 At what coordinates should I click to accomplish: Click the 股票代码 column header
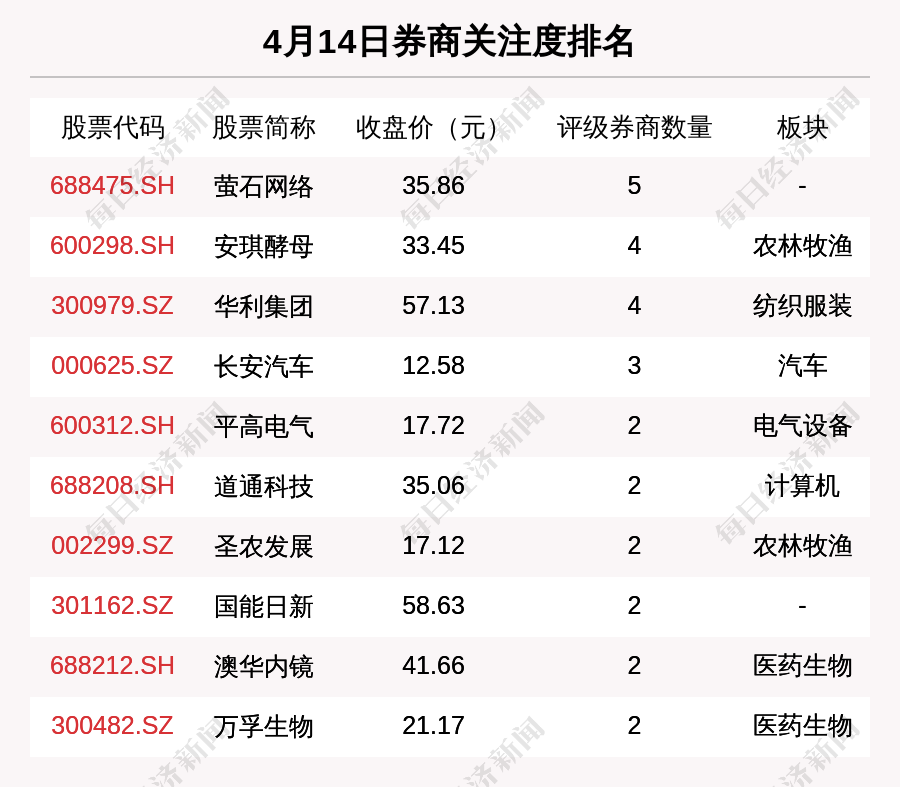coord(113,127)
